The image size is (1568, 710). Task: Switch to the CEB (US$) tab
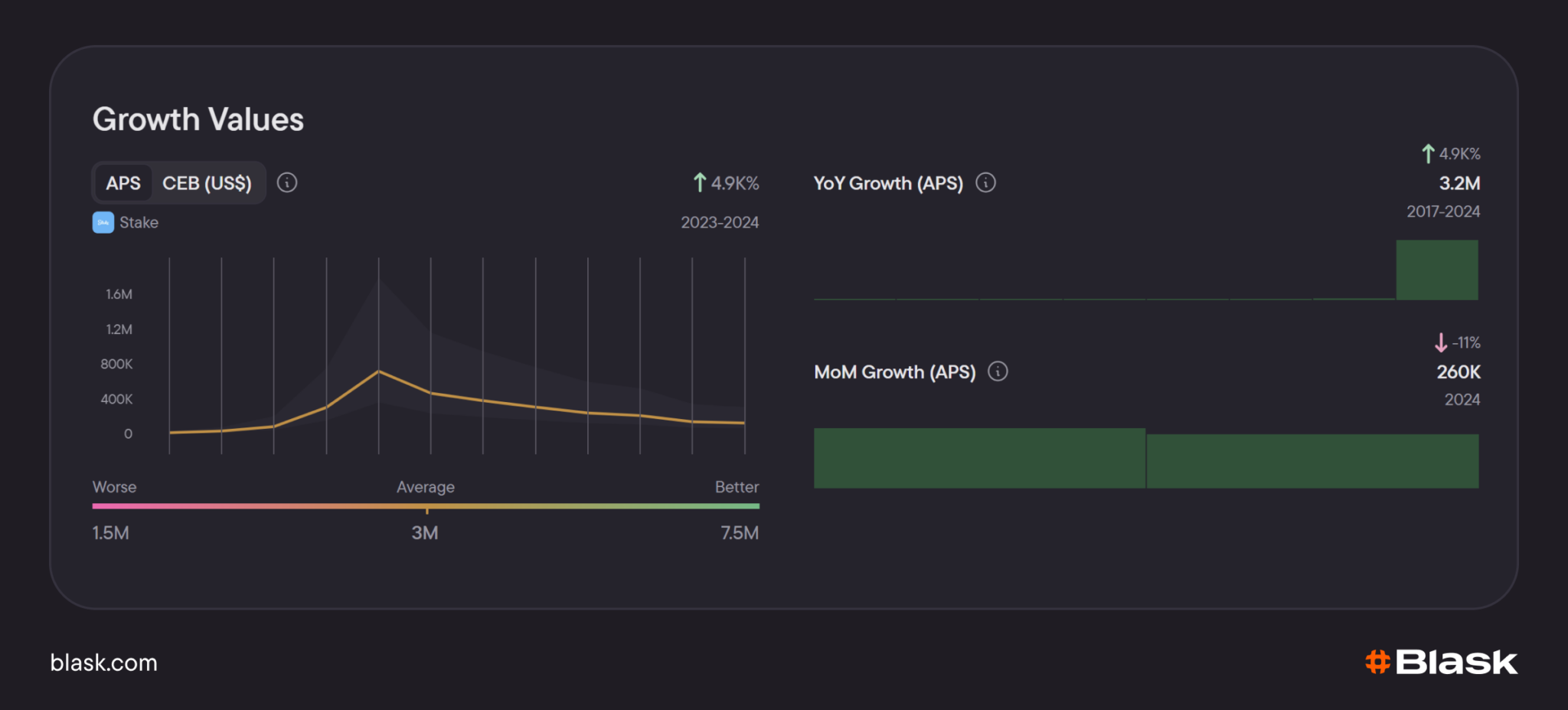click(x=207, y=183)
